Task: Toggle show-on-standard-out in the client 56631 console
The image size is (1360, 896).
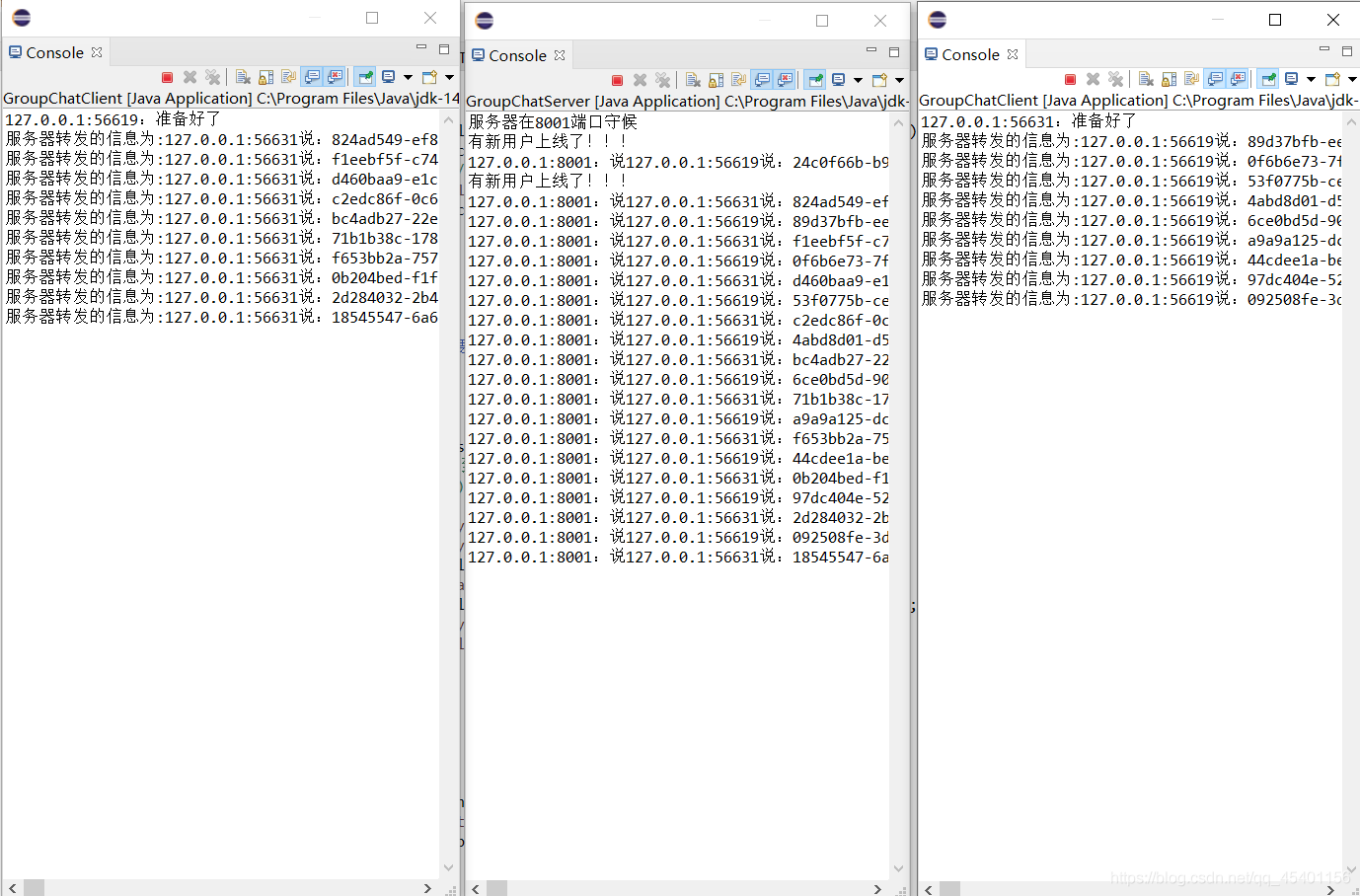Action: click(1215, 79)
